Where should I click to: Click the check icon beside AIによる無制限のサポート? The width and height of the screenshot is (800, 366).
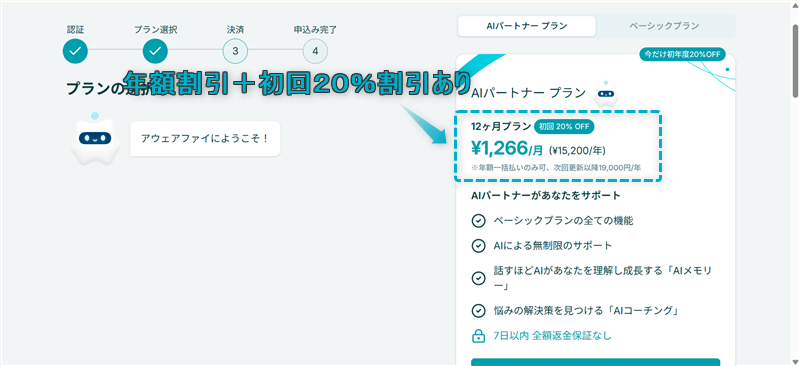click(x=478, y=246)
